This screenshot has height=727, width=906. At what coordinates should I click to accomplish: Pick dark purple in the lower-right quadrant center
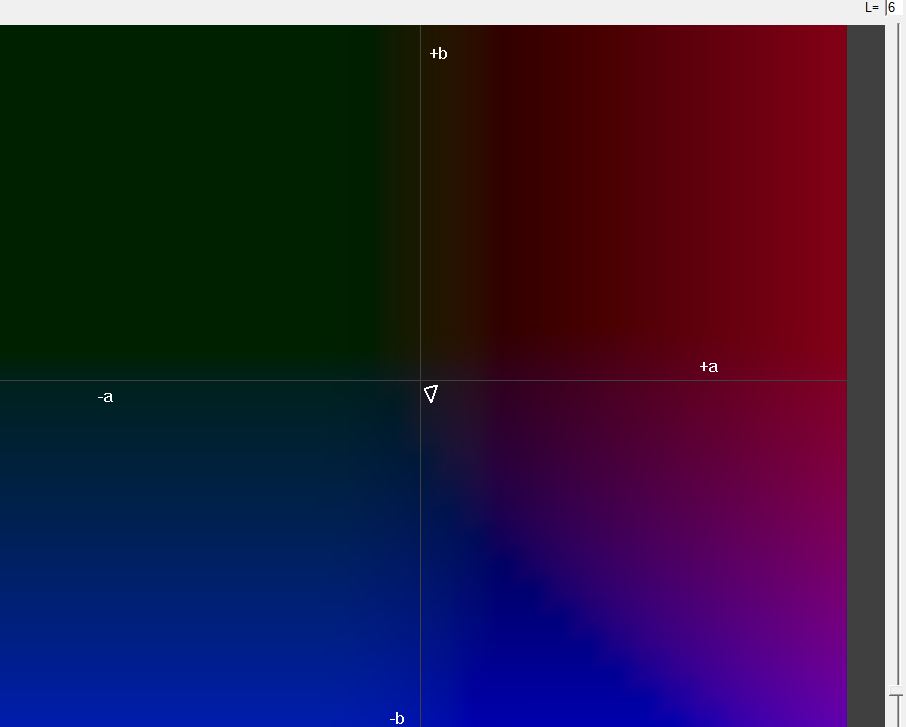tap(630, 550)
